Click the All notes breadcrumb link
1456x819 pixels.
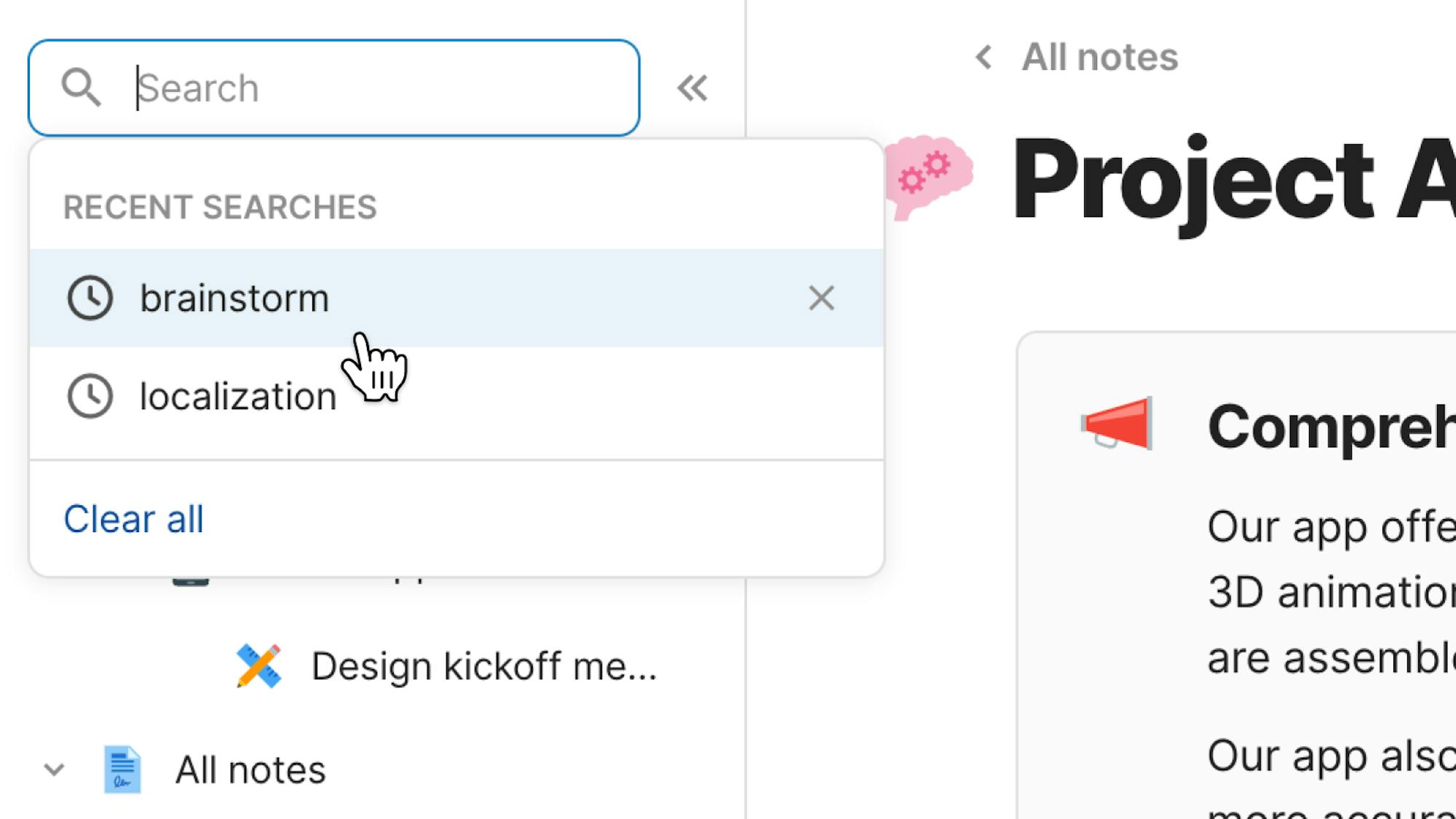pyautogui.click(x=1099, y=57)
